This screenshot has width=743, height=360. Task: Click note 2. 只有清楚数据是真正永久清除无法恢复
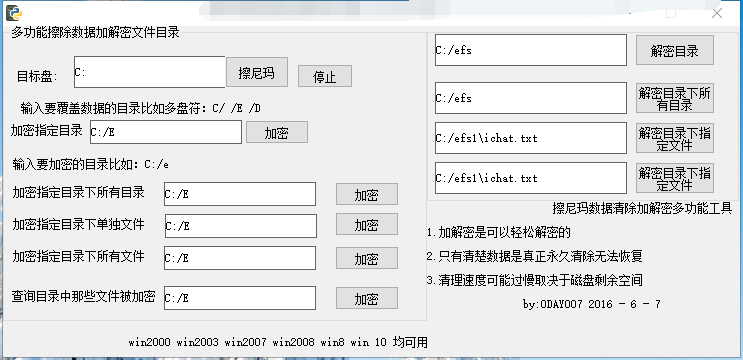click(x=535, y=256)
